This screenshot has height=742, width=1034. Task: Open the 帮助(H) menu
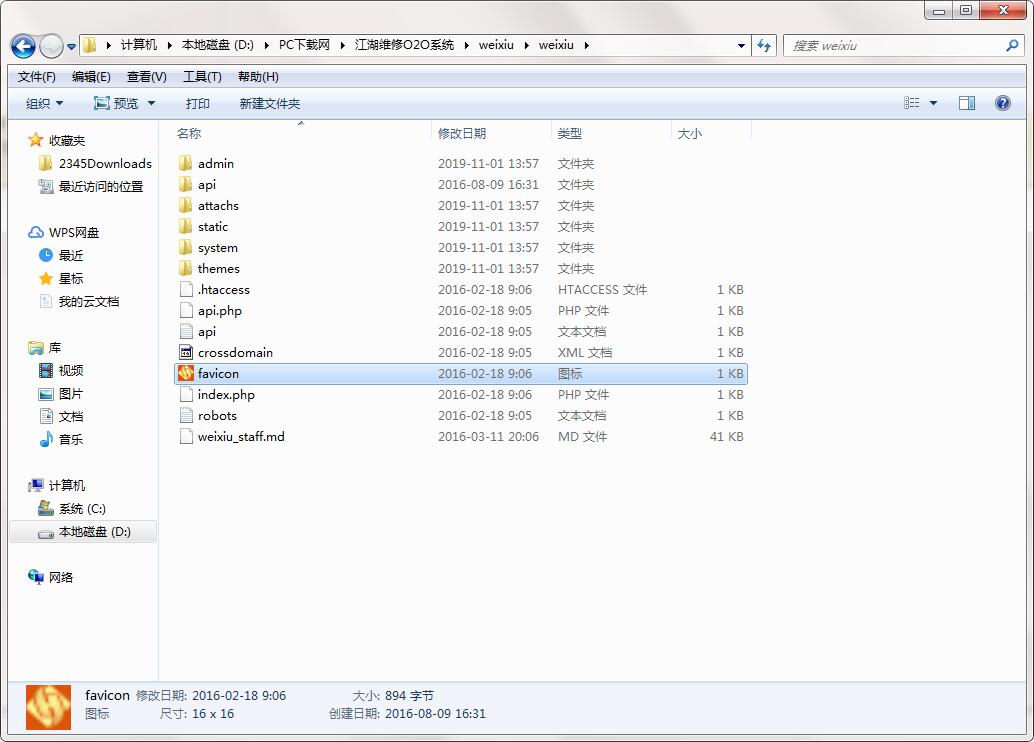pyautogui.click(x=258, y=77)
